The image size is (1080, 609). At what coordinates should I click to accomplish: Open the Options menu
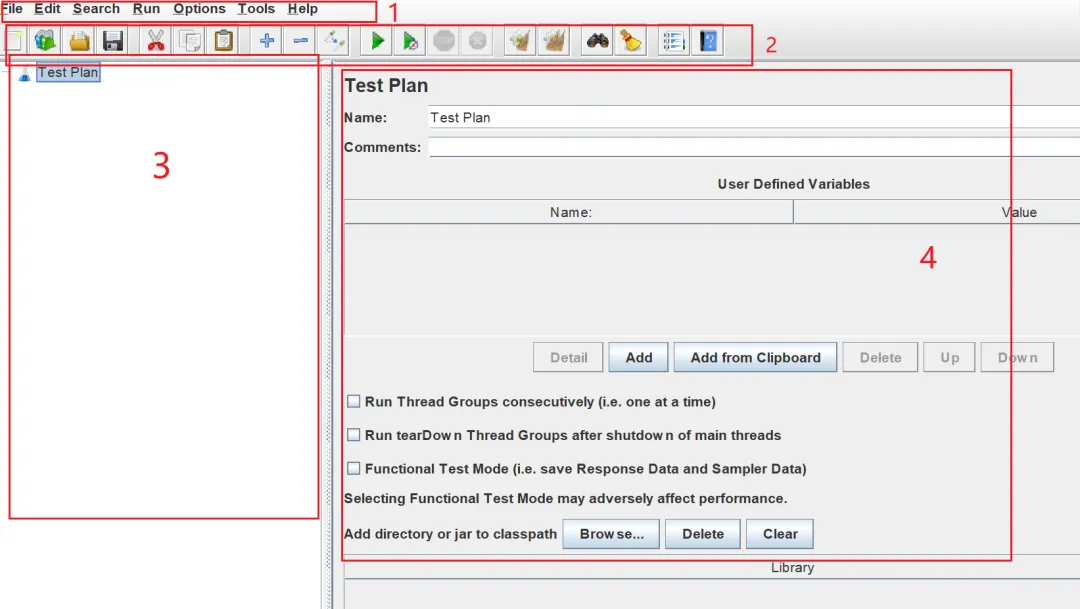tap(199, 8)
